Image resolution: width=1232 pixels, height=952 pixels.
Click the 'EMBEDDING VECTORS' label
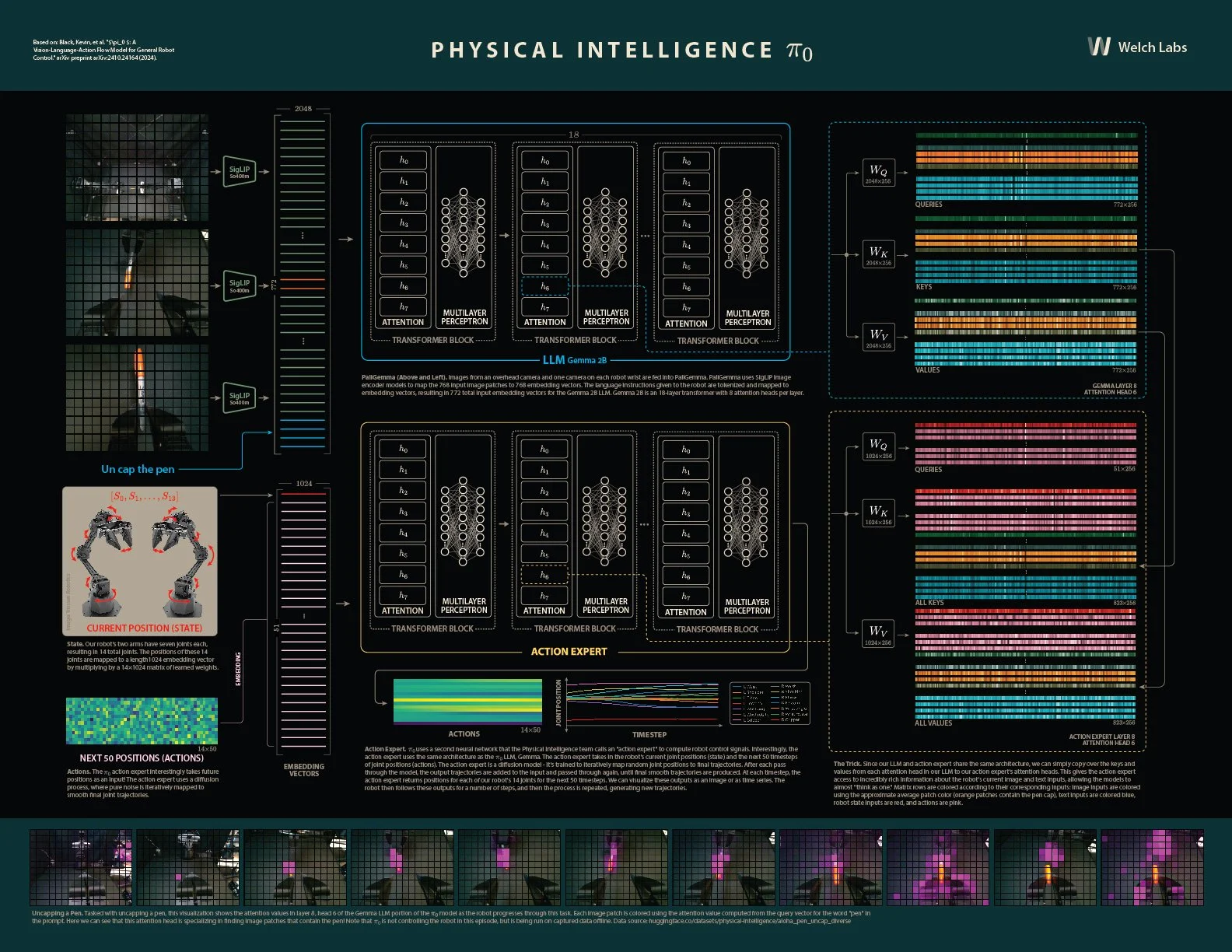click(304, 770)
